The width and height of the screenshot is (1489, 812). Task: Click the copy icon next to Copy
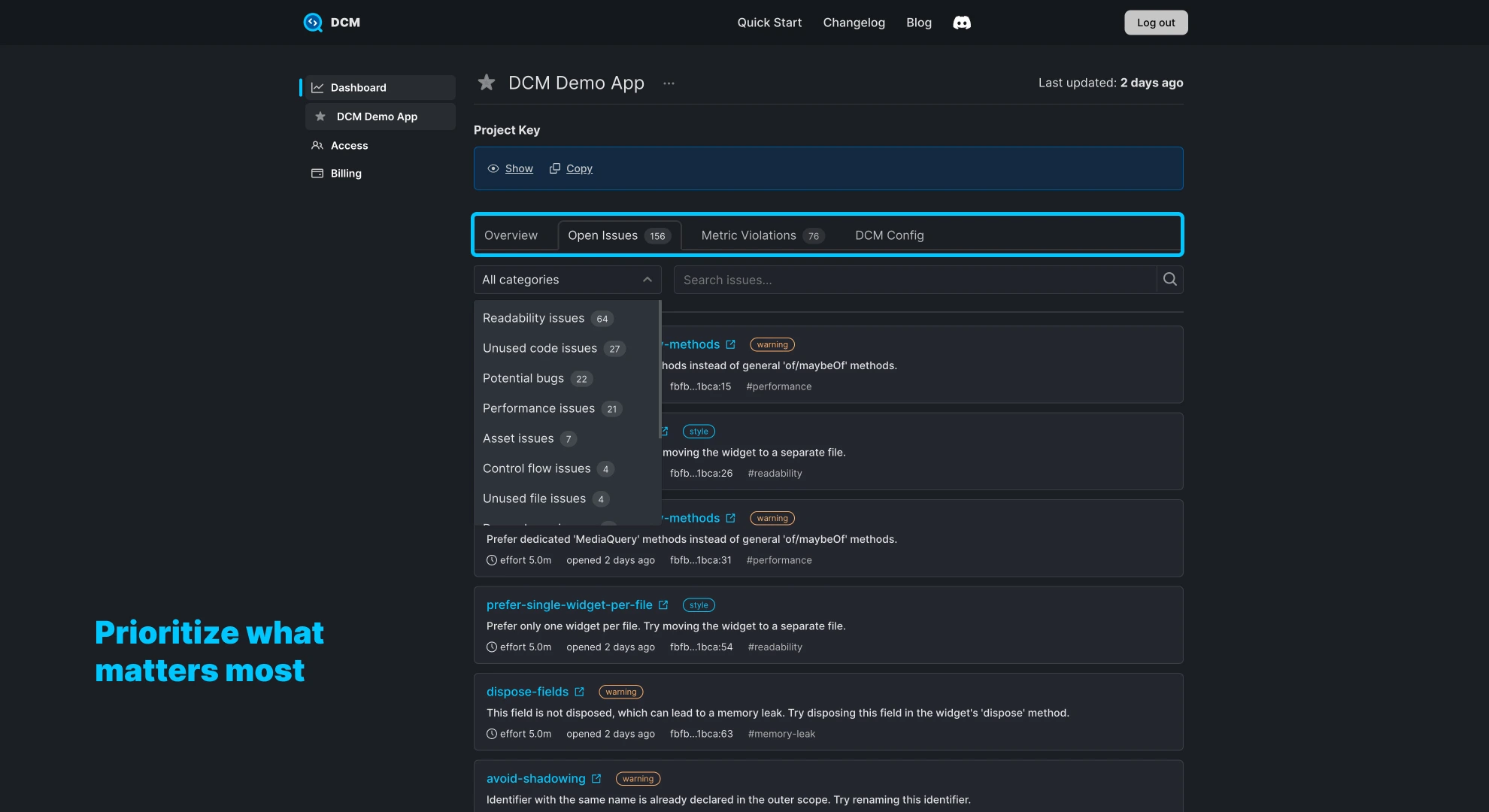[x=555, y=168]
